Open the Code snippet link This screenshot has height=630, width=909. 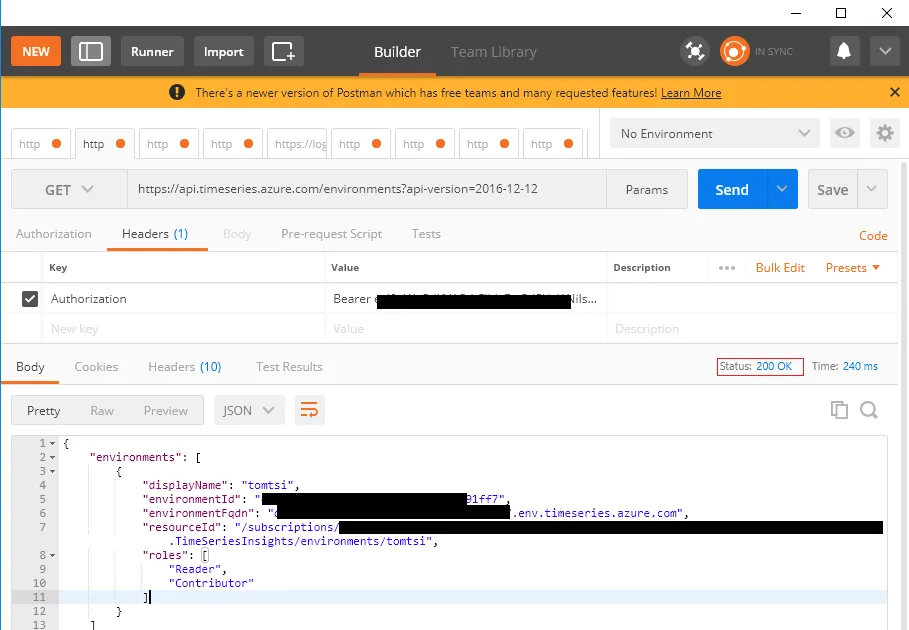[873, 235]
